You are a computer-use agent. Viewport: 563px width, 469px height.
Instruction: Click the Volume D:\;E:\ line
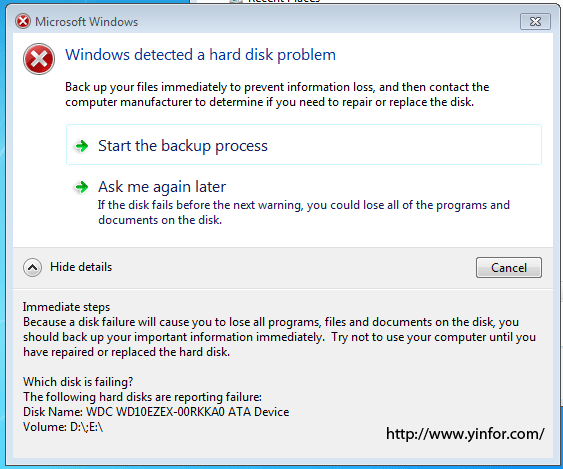point(63,427)
